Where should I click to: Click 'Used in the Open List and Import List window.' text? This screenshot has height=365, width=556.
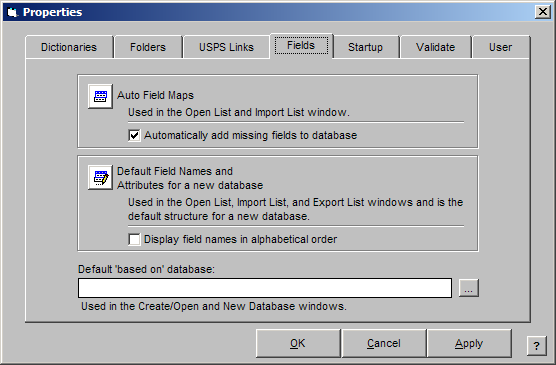(239, 112)
